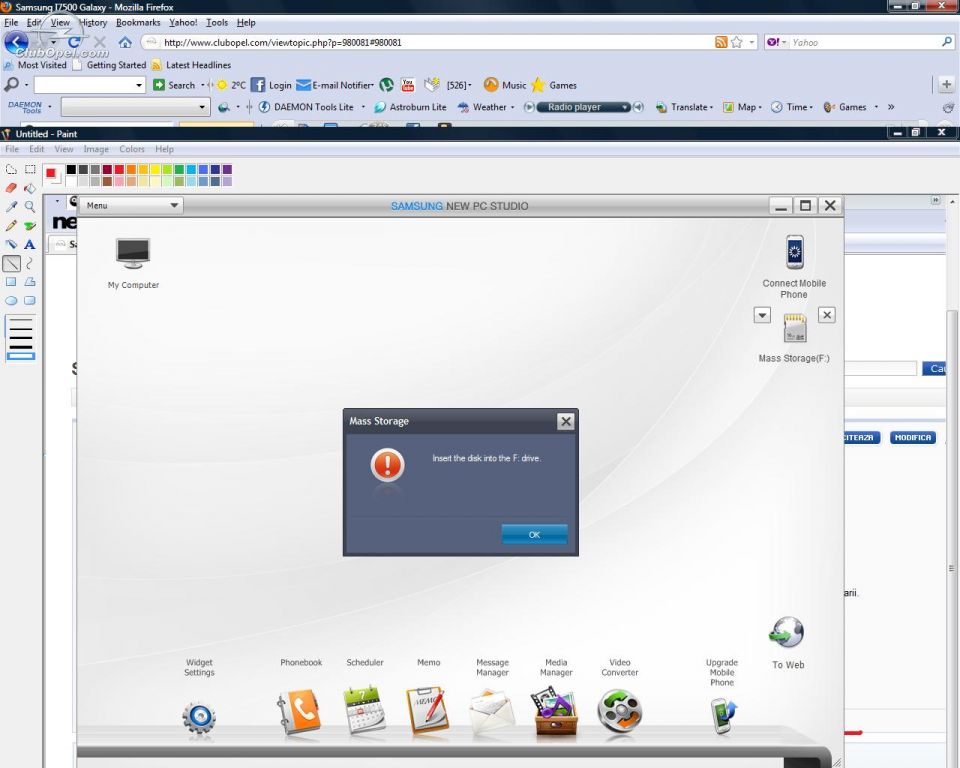
Task: Expand the Translate dropdown
Action: pos(711,107)
